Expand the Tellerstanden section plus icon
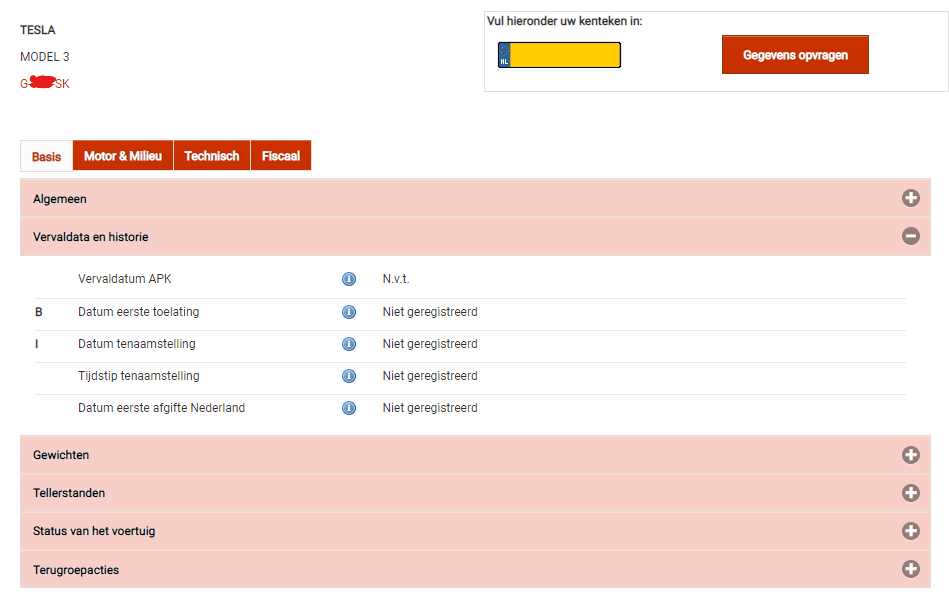The image size is (949, 609). click(x=910, y=493)
